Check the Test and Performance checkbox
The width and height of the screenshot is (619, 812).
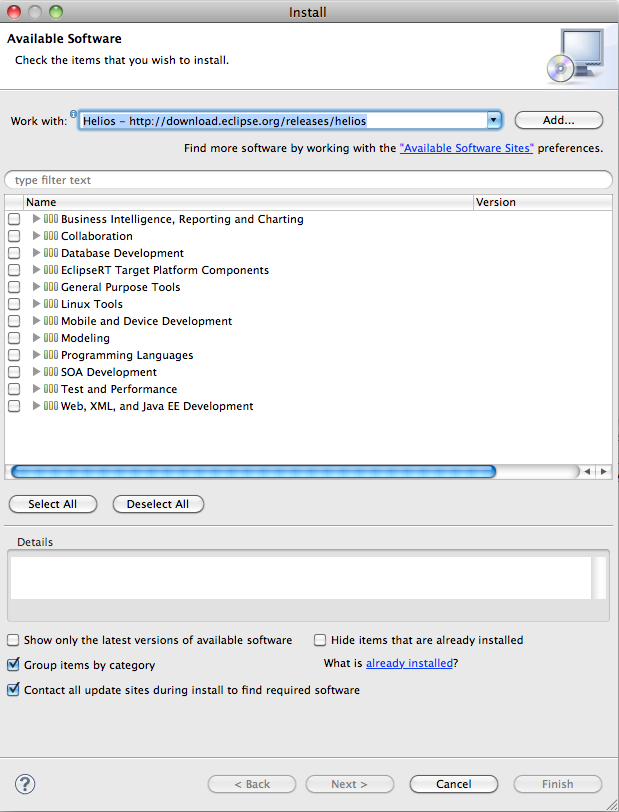(14, 389)
